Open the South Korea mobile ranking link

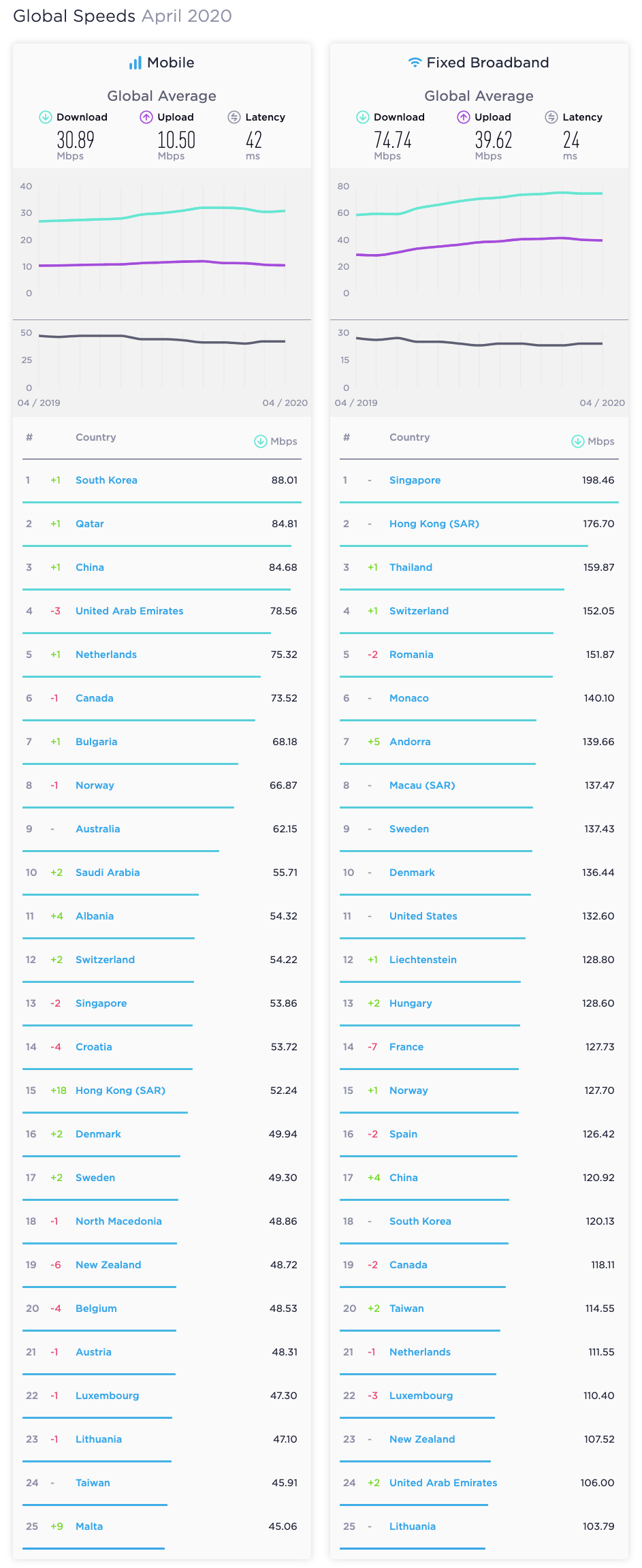[x=106, y=480]
